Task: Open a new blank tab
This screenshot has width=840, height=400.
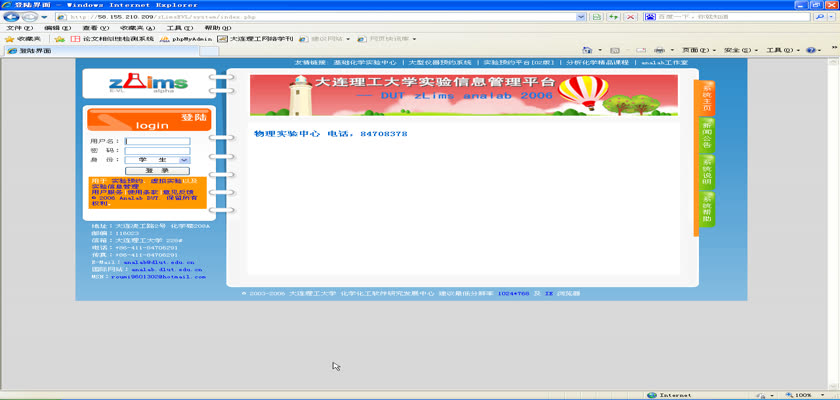Action: point(208,51)
